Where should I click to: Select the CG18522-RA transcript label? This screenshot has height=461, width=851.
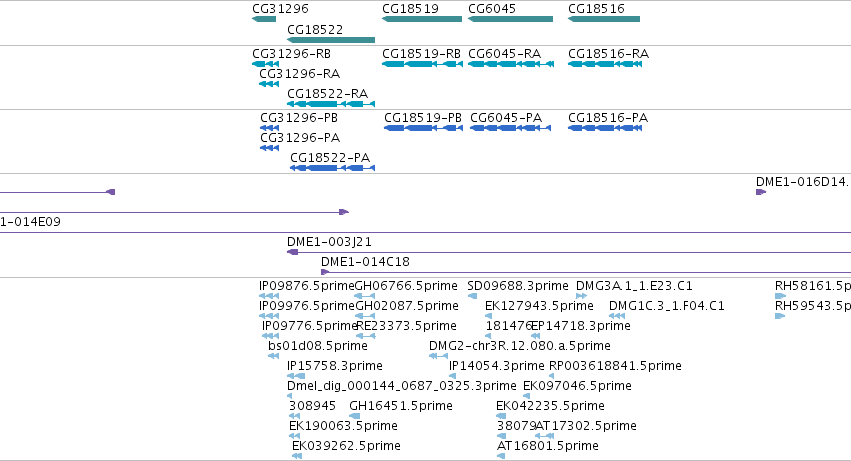click(x=327, y=93)
